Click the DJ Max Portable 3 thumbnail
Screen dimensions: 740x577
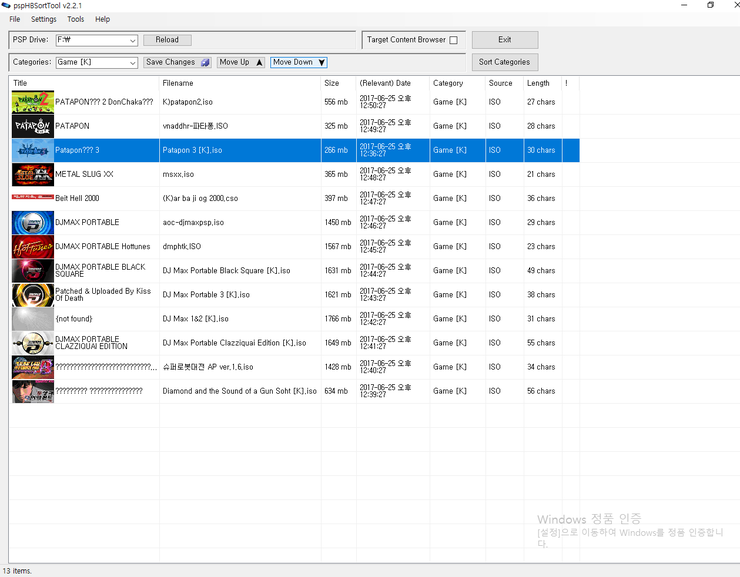33,294
